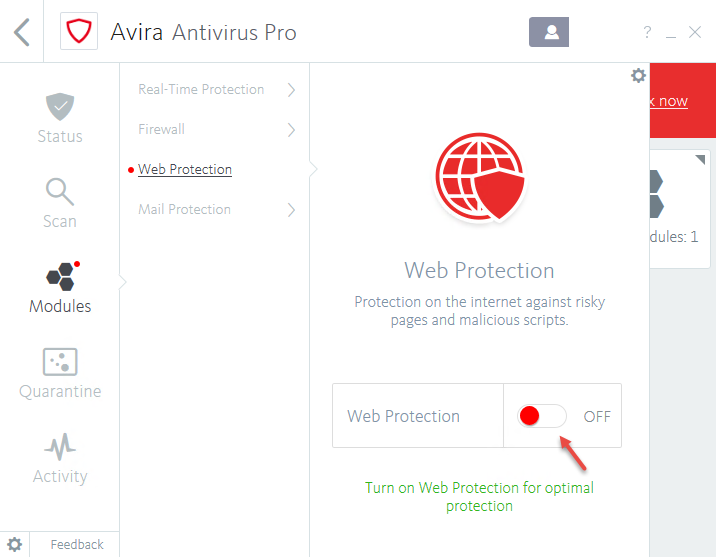This screenshot has width=716, height=557.
Task: Select Web Protection menu item
Action: click(185, 170)
